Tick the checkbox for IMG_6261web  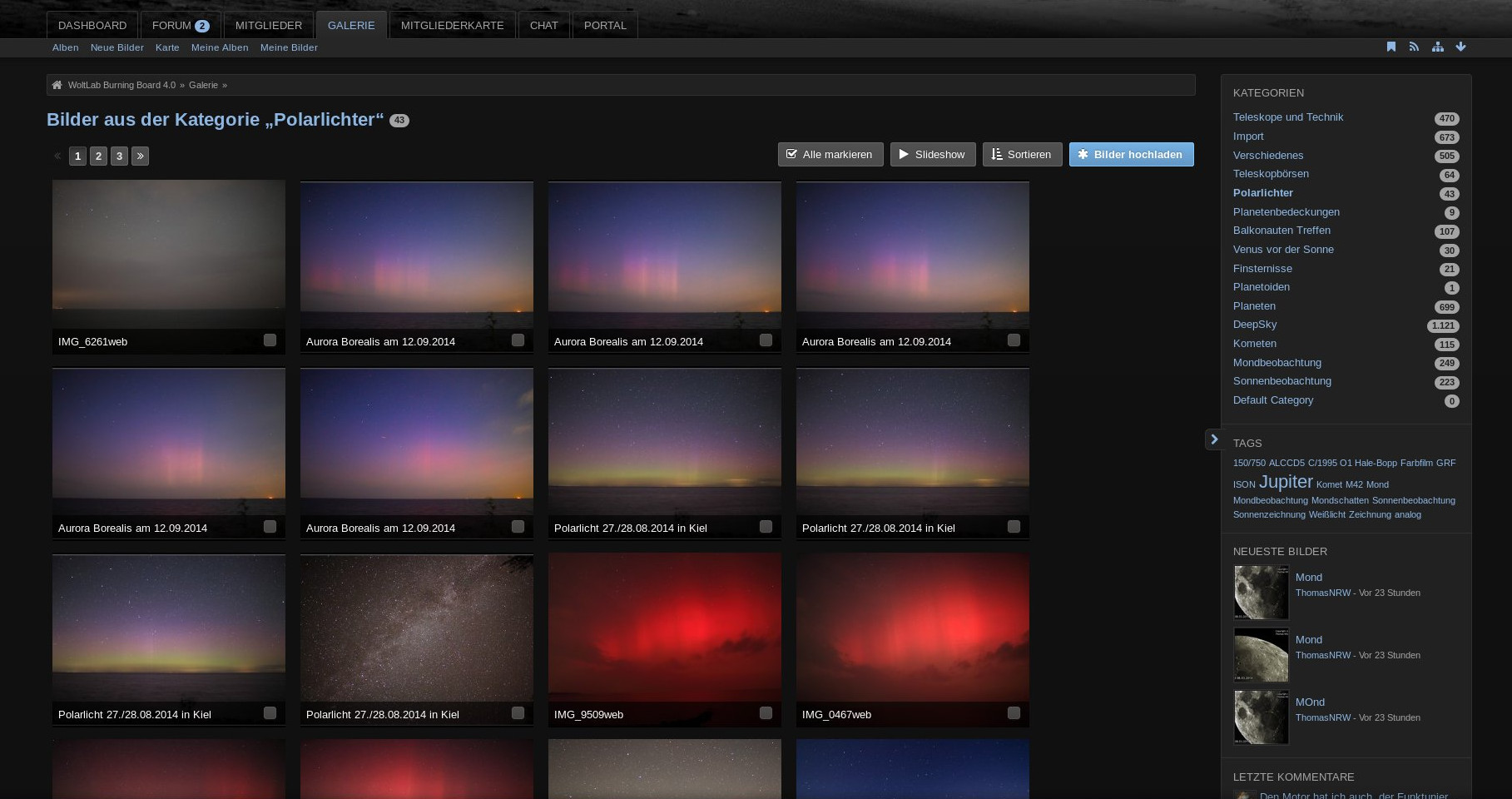pyautogui.click(x=270, y=340)
